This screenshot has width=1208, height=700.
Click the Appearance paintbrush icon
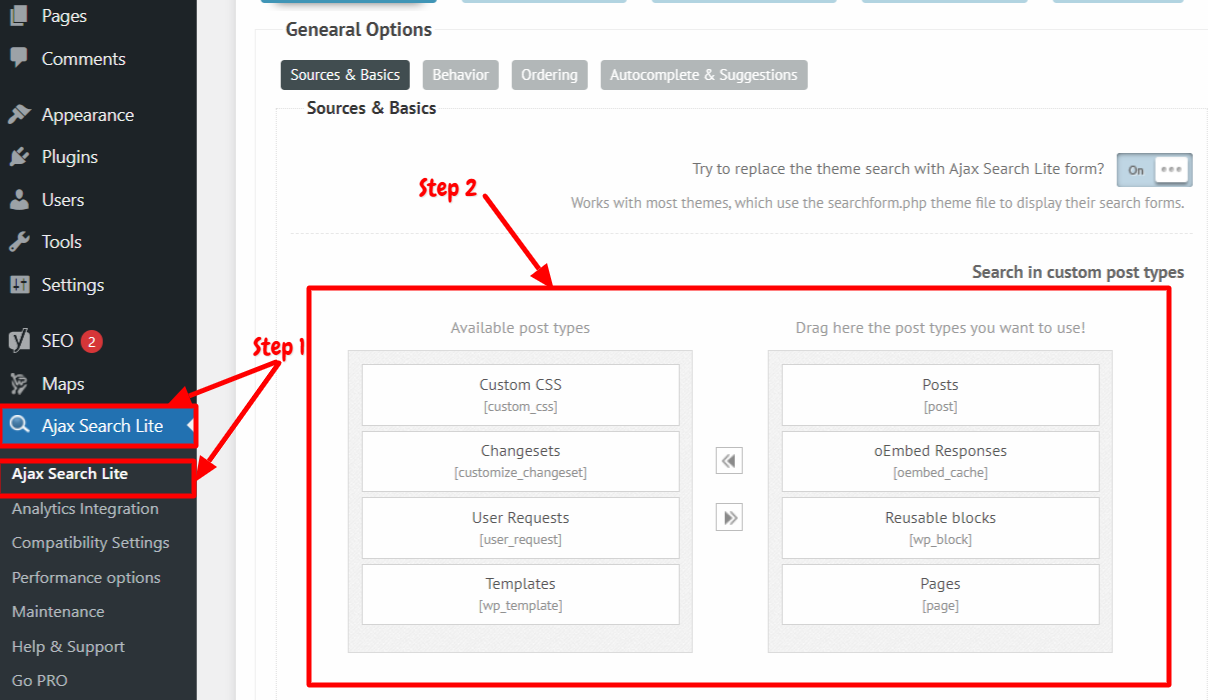19,115
